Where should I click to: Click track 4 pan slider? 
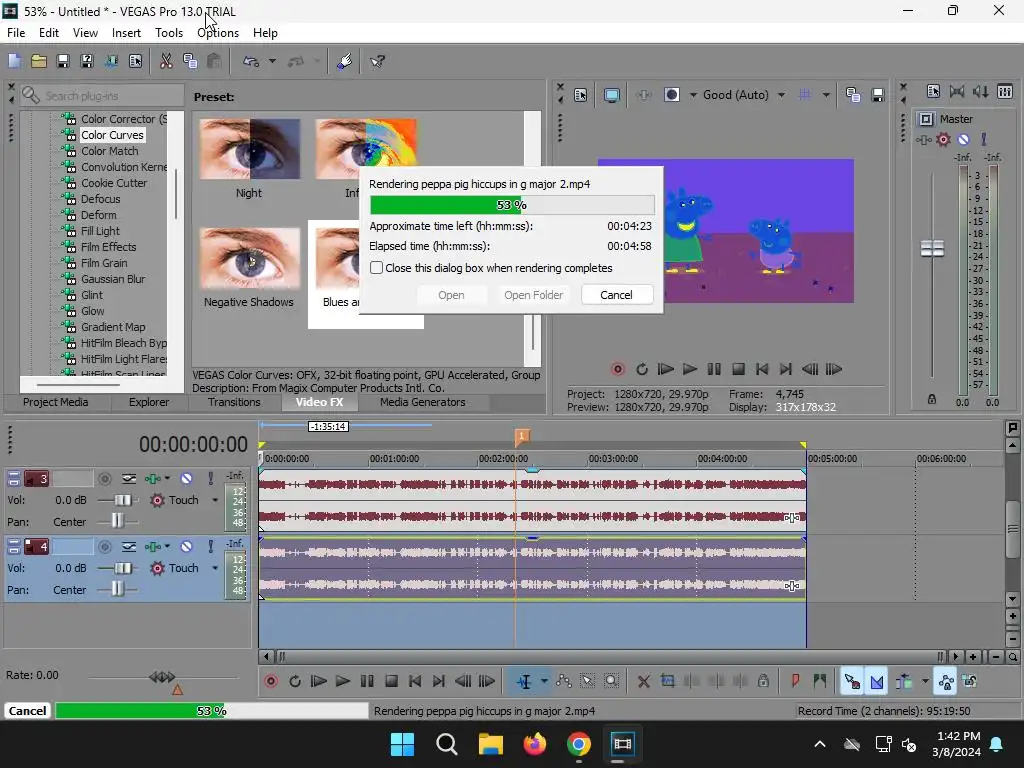click(x=117, y=590)
